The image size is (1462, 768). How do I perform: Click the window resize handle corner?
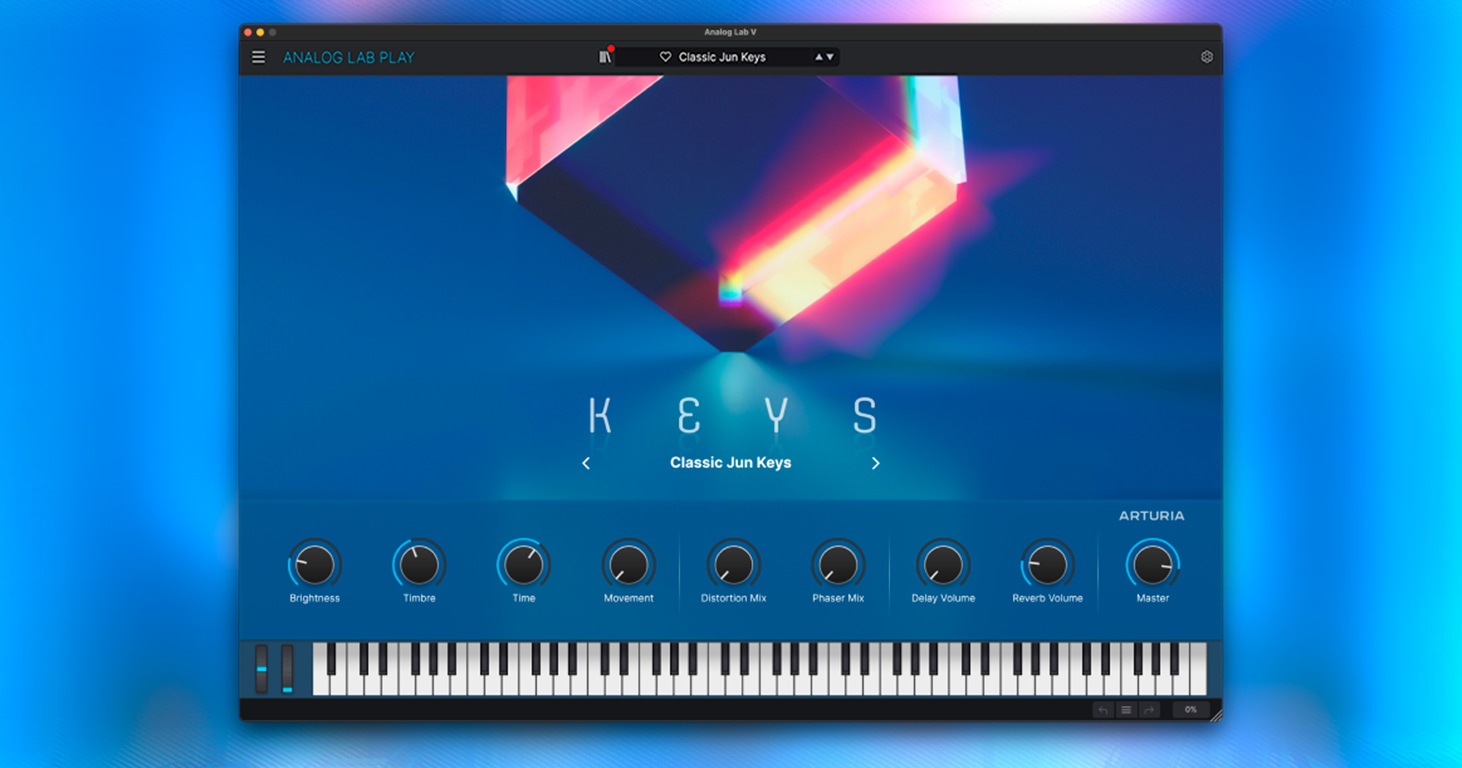point(1216,714)
